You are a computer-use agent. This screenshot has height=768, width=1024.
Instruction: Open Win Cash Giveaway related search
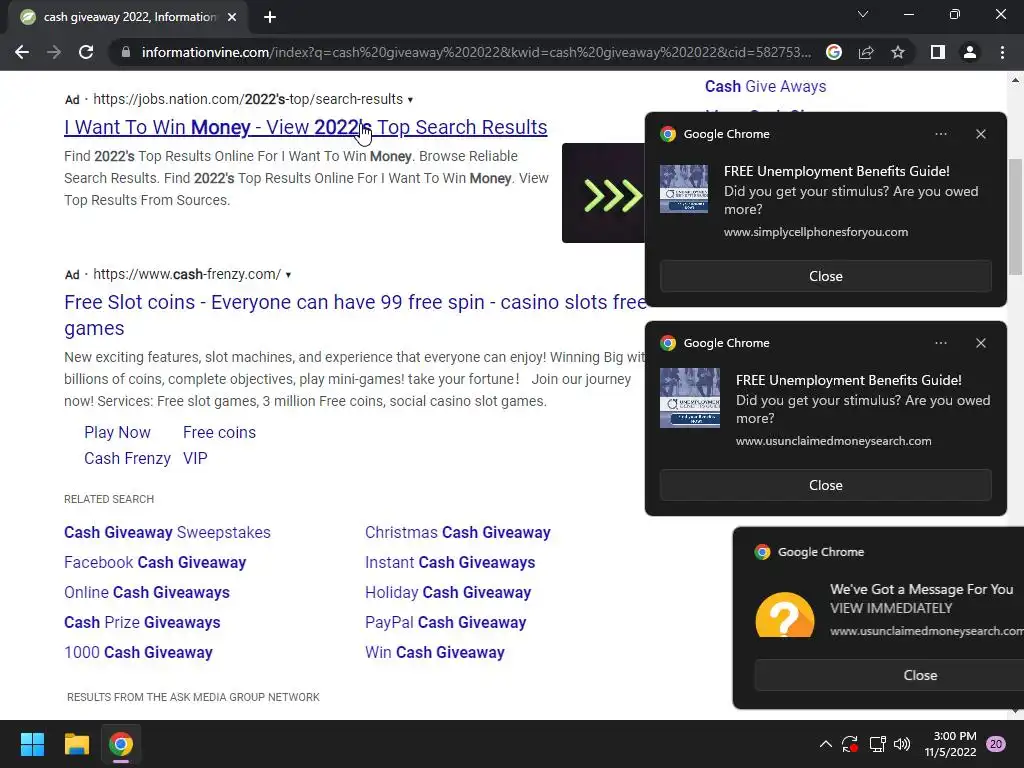(435, 652)
